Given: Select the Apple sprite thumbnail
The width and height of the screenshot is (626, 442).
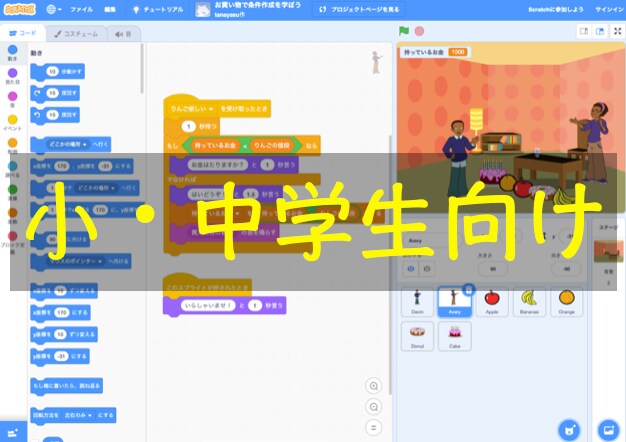Looking at the screenshot, I should pyautogui.click(x=492, y=302).
